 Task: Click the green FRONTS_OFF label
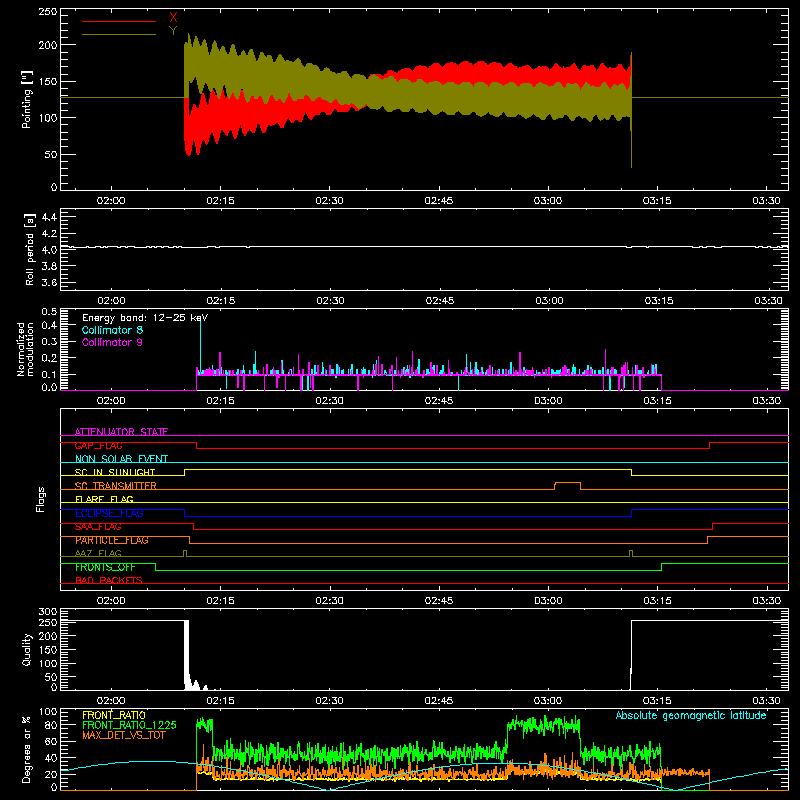coord(105,567)
